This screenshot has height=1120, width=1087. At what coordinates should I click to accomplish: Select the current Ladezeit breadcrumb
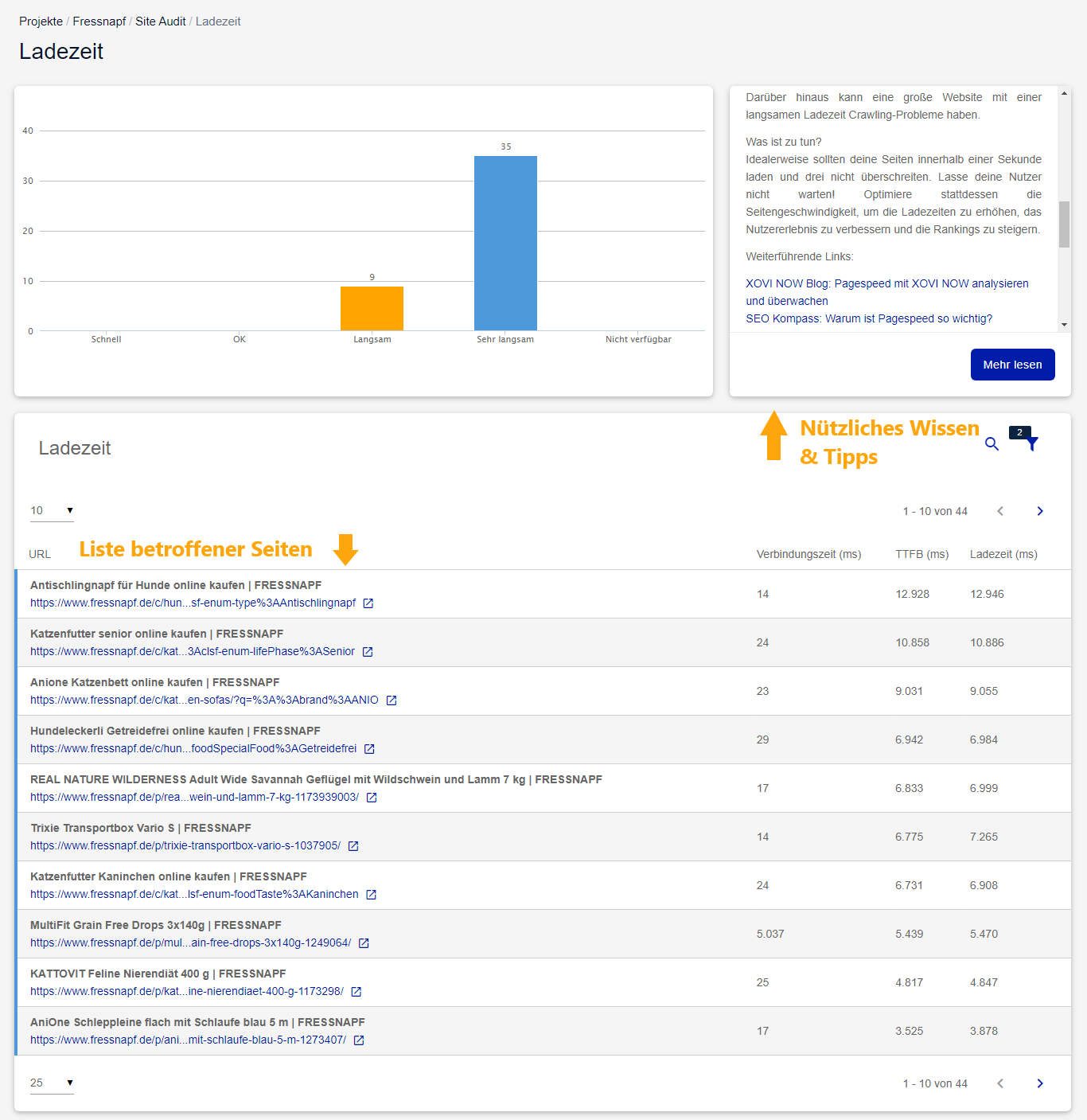pyautogui.click(x=218, y=21)
